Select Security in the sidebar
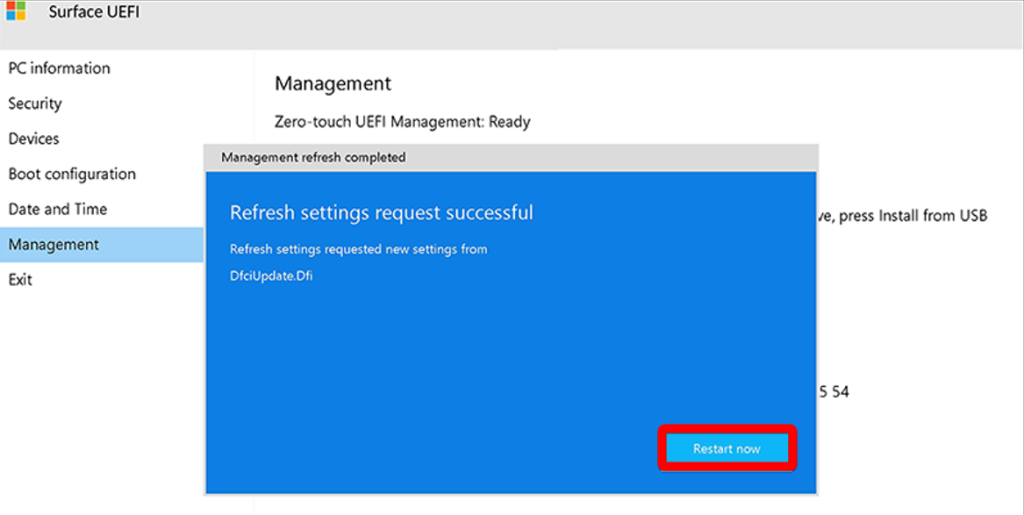Image resolution: width=1024 pixels, height=515 pixels. coord(35,104)
